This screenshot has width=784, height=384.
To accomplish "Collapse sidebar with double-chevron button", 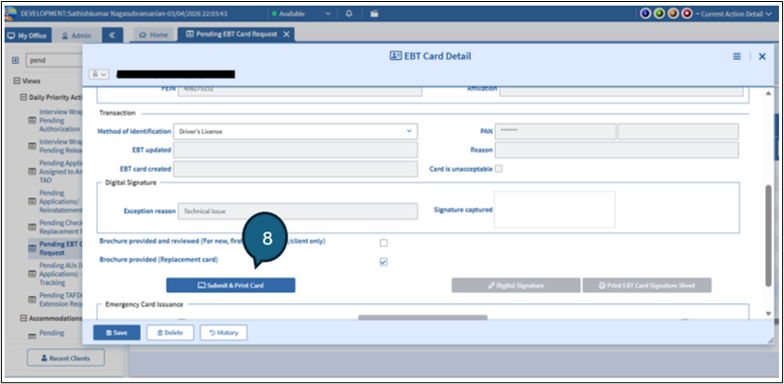I will click(x=112, y=35).
